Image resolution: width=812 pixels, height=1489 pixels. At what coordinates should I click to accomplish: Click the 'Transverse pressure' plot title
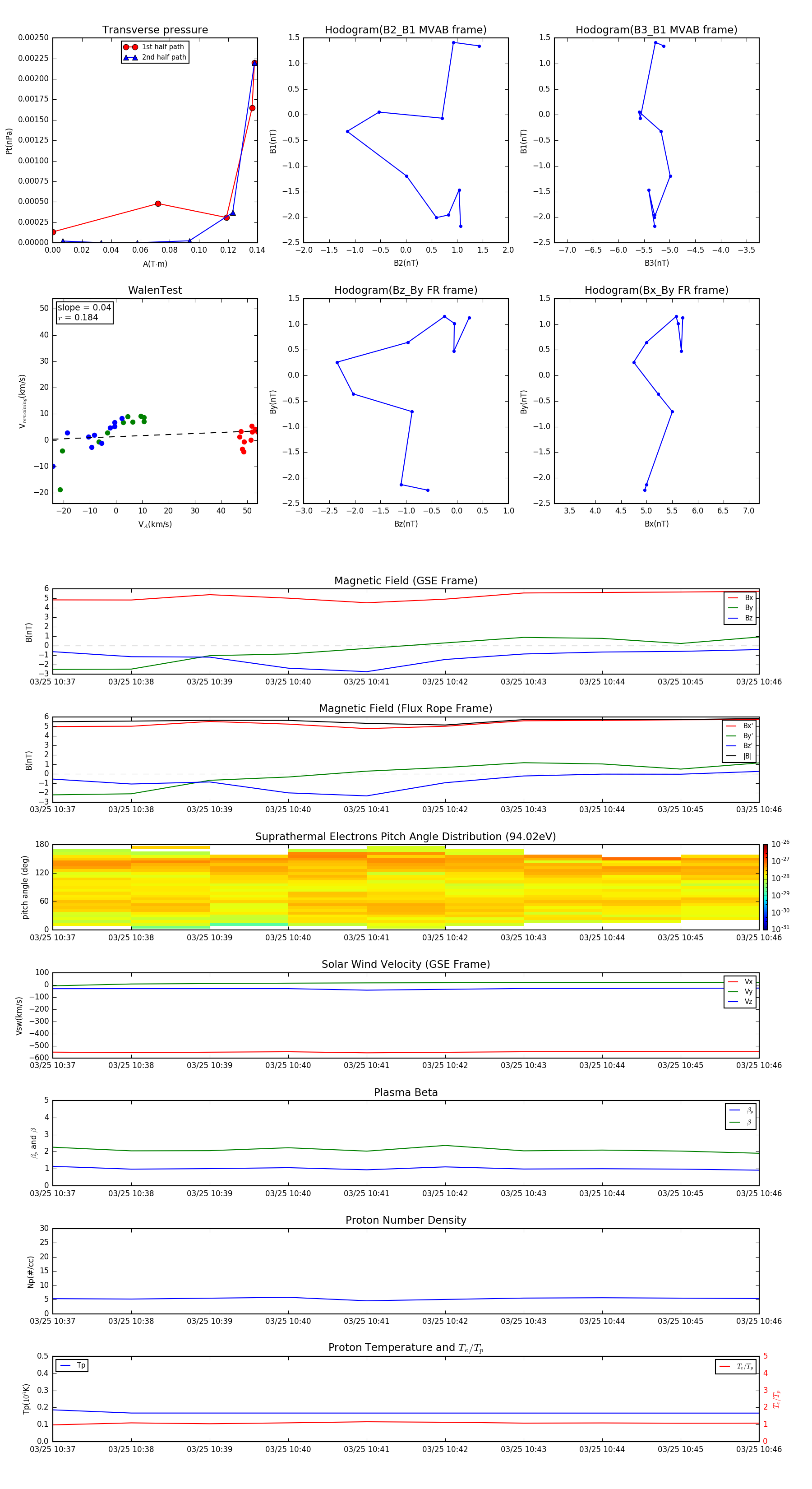155,30
